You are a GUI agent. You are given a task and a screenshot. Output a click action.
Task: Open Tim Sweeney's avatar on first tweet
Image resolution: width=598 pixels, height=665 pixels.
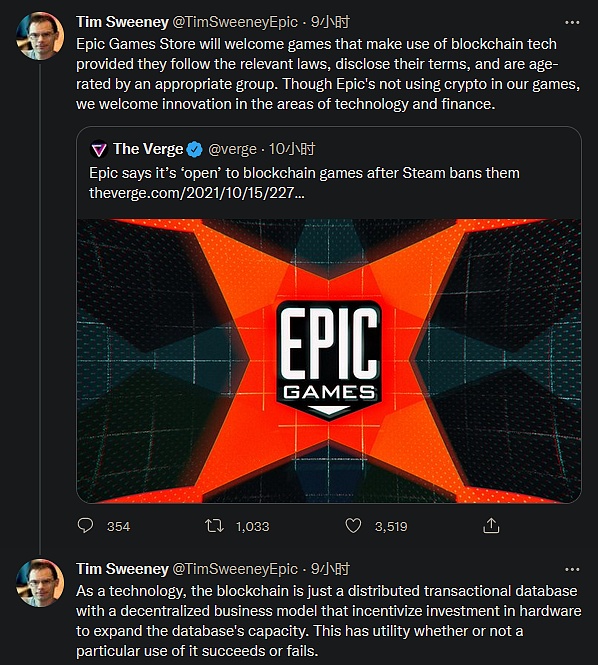[x=40, y=36]
